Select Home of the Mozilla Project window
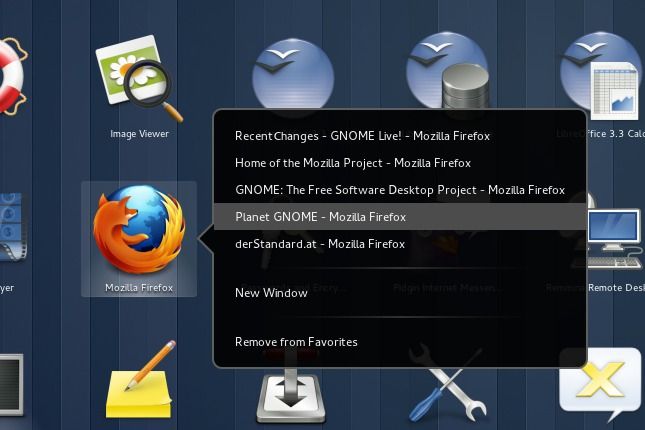The image size is (645, 430). 352,163
